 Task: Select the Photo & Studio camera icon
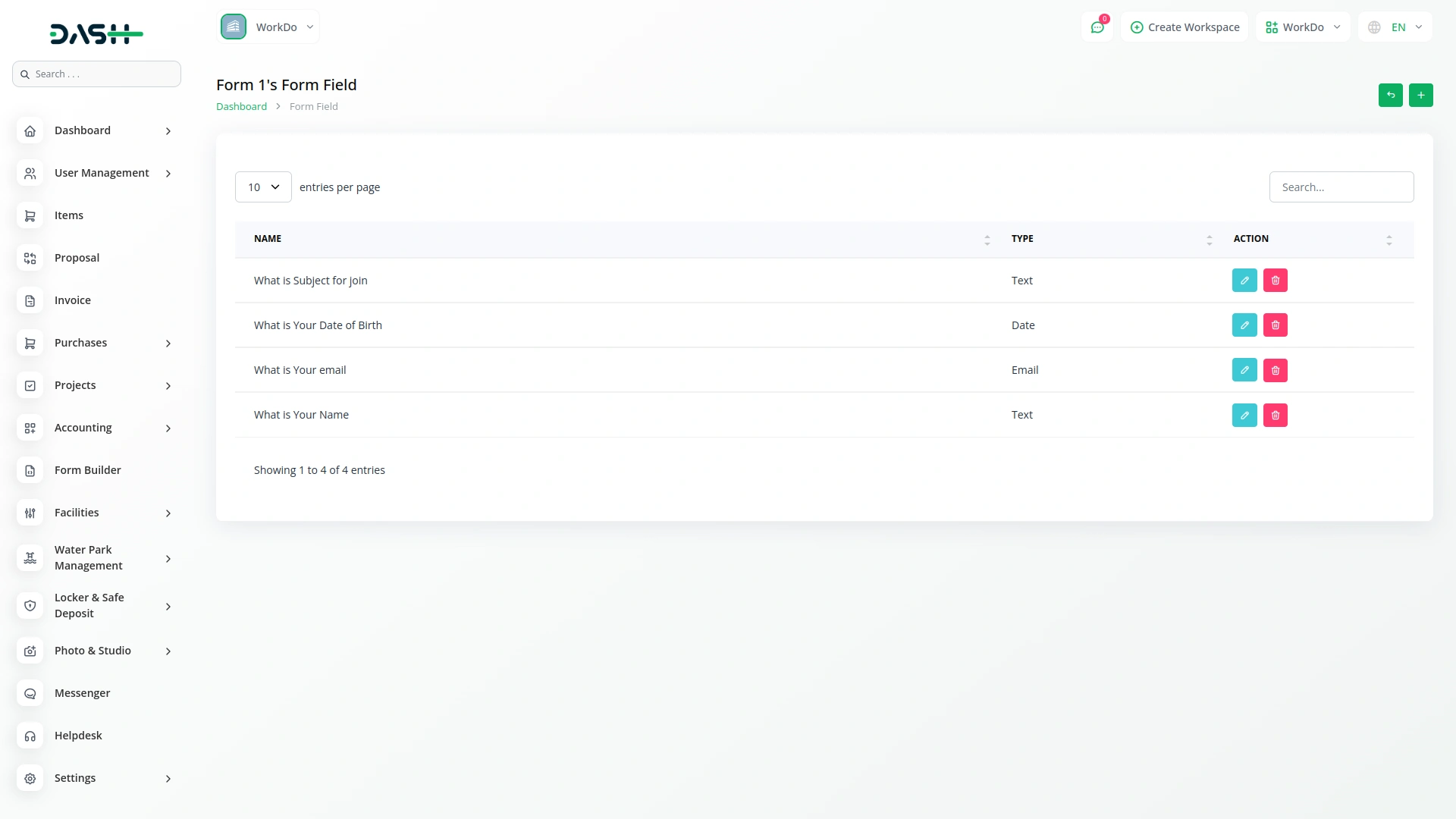click(x=30, y=651)
